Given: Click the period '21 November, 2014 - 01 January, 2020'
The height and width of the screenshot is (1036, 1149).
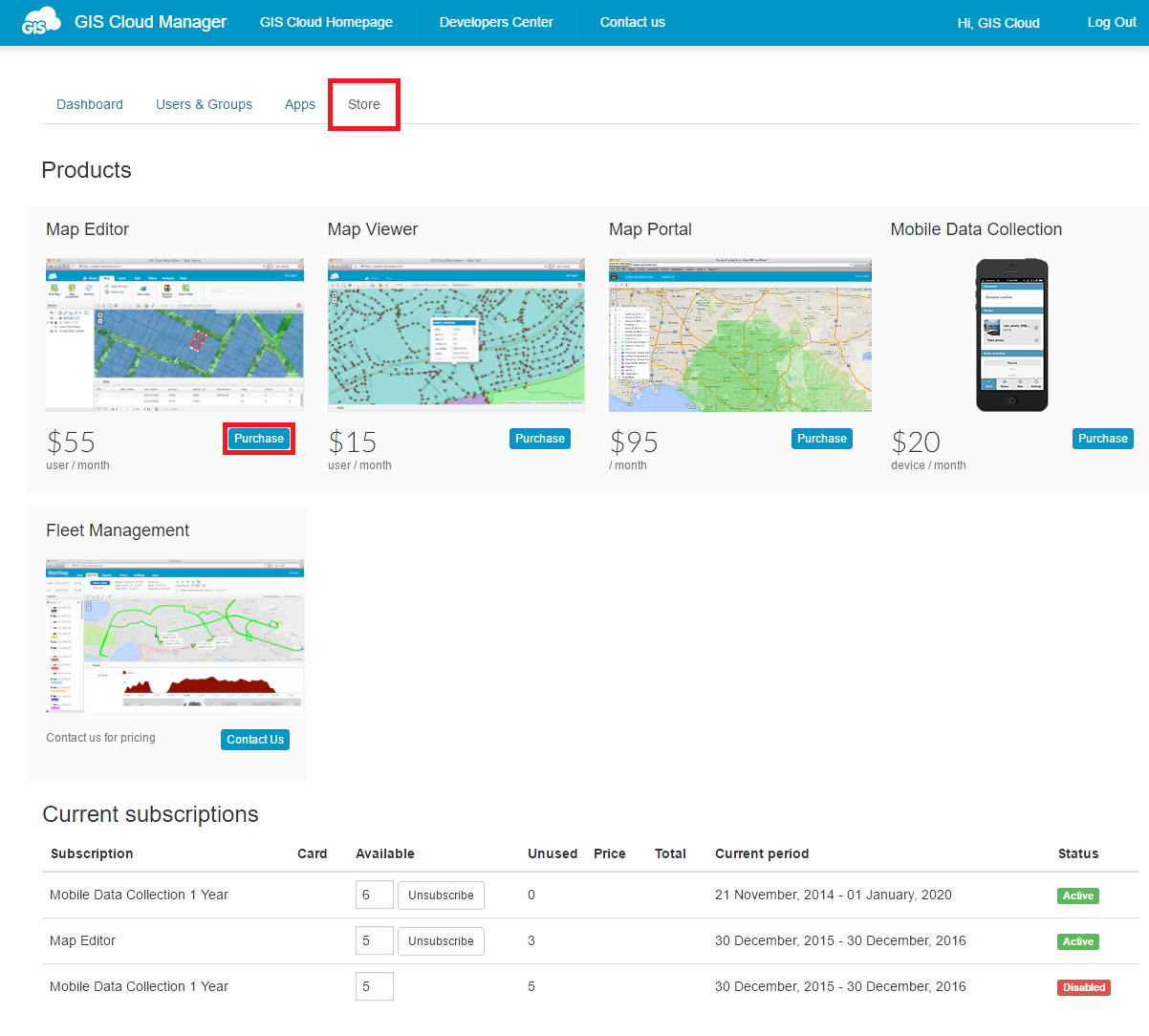Looking at the screenshot, I should coord(834,896).
